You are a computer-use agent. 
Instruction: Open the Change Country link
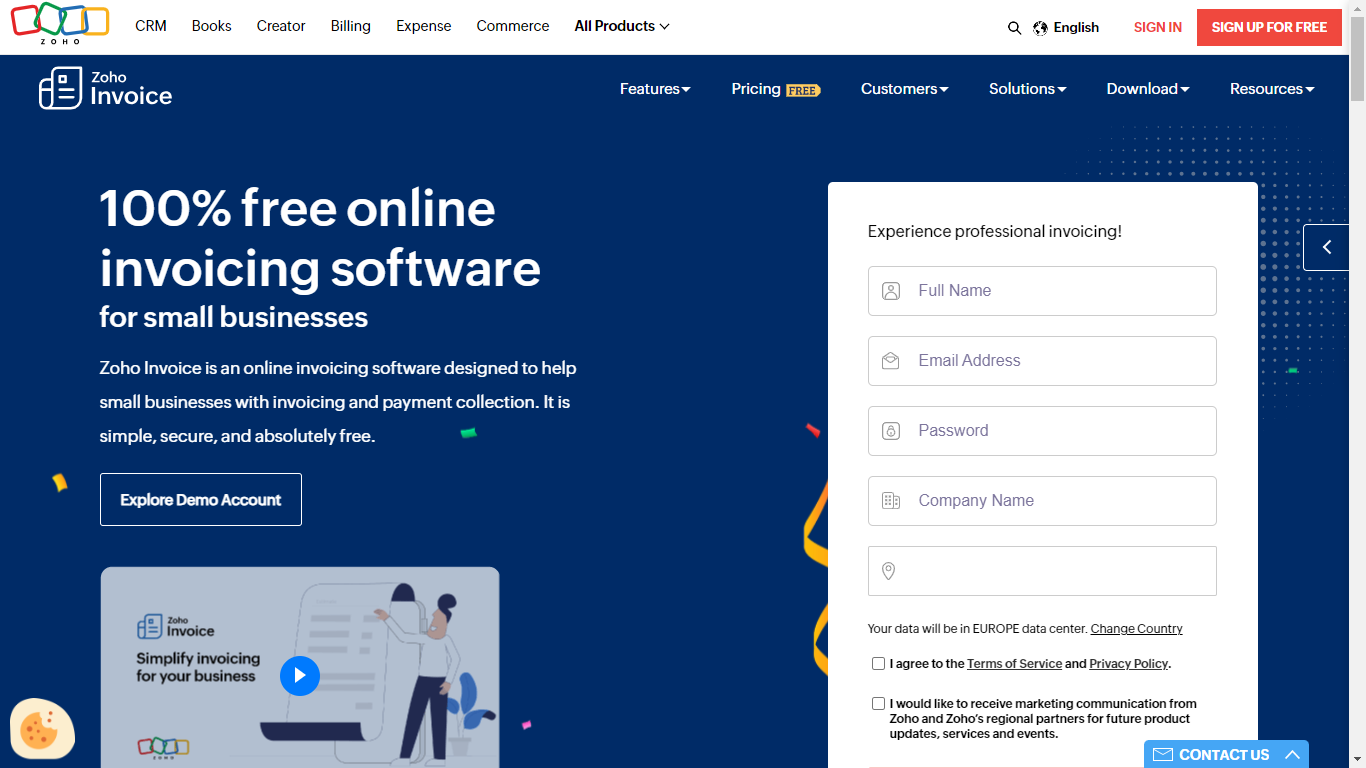(1136, 629)
